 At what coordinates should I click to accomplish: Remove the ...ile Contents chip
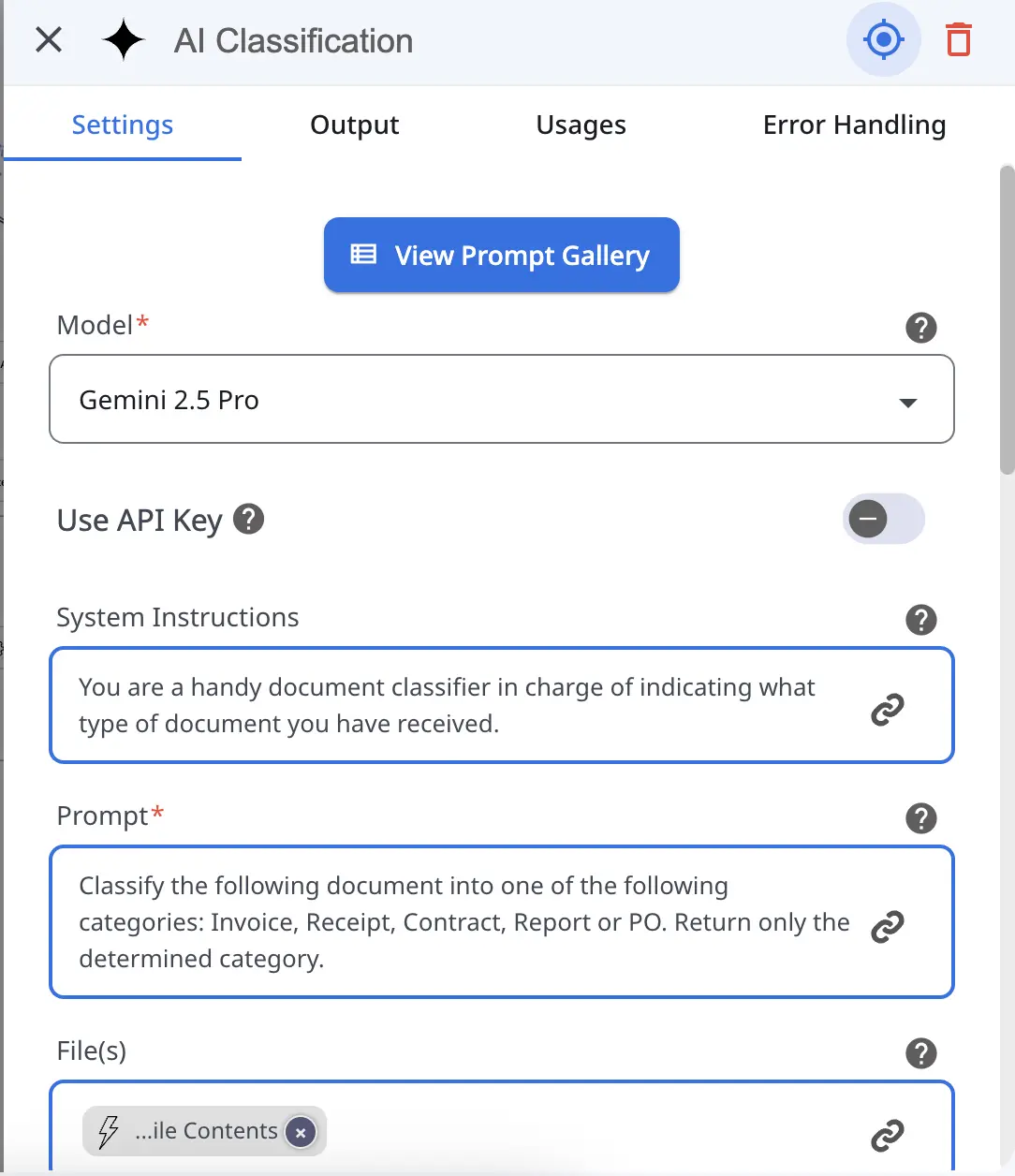point(301,1132)
